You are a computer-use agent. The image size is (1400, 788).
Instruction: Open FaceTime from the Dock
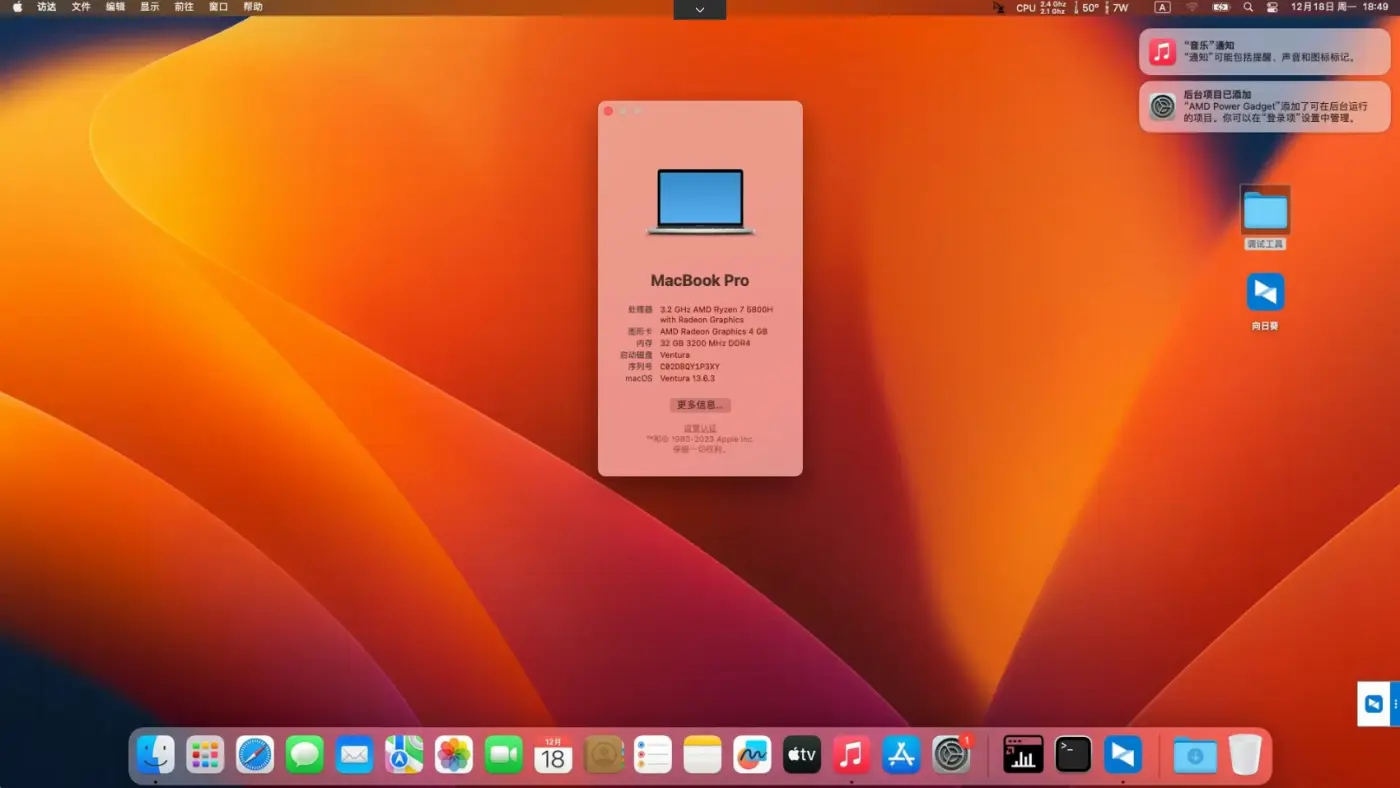click(503, 755)
